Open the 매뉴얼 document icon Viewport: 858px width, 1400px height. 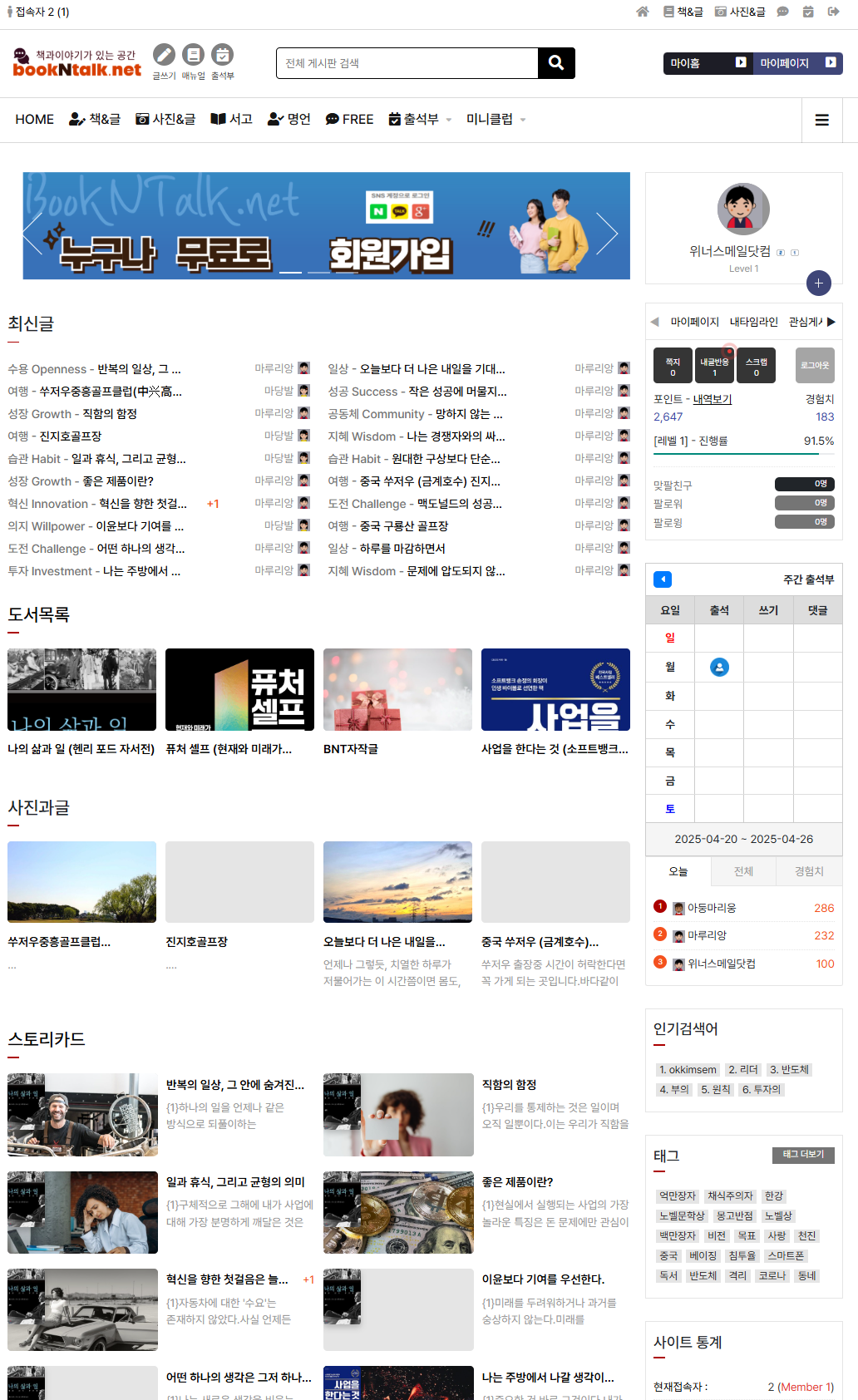click(193, 55)
